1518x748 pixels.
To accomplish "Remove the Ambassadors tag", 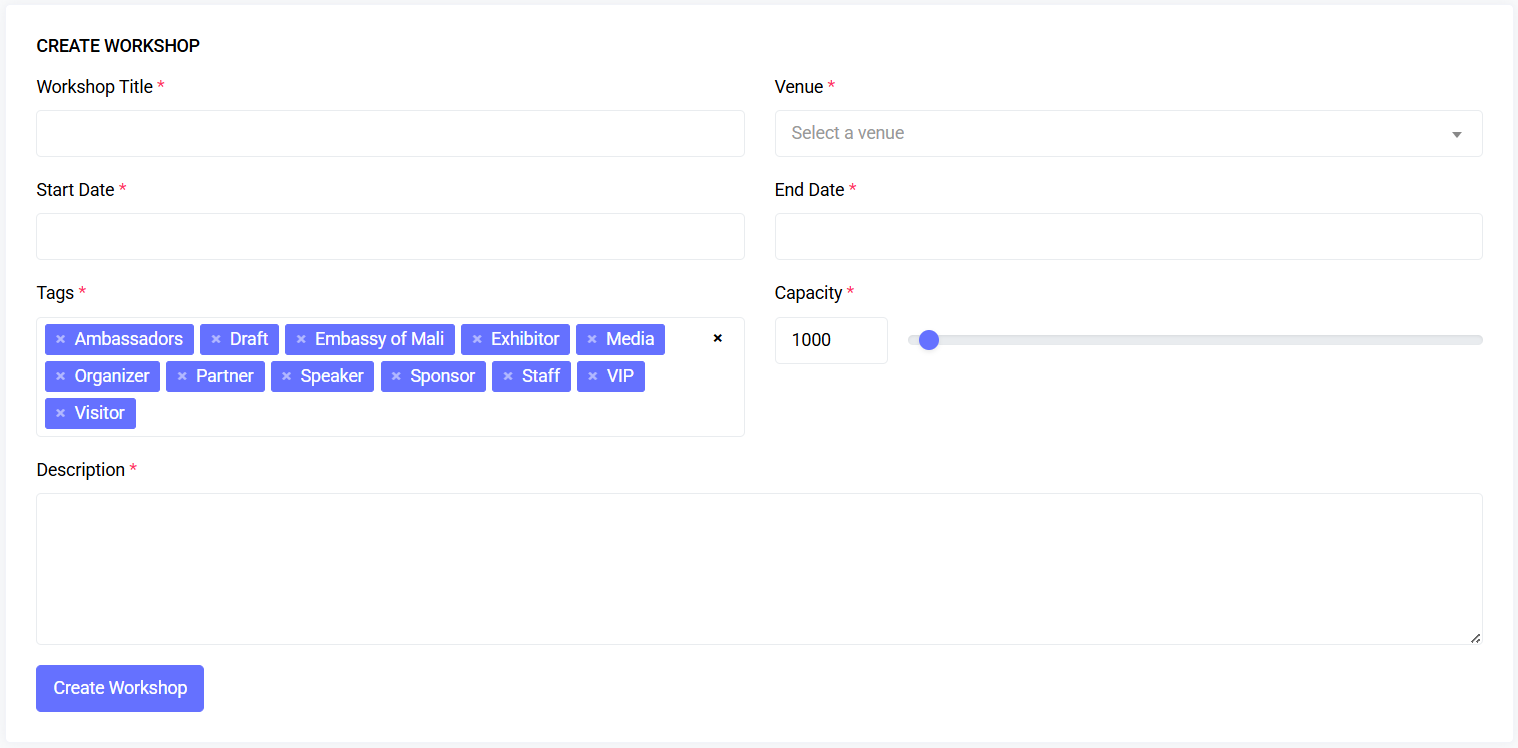I will (61, 339).
